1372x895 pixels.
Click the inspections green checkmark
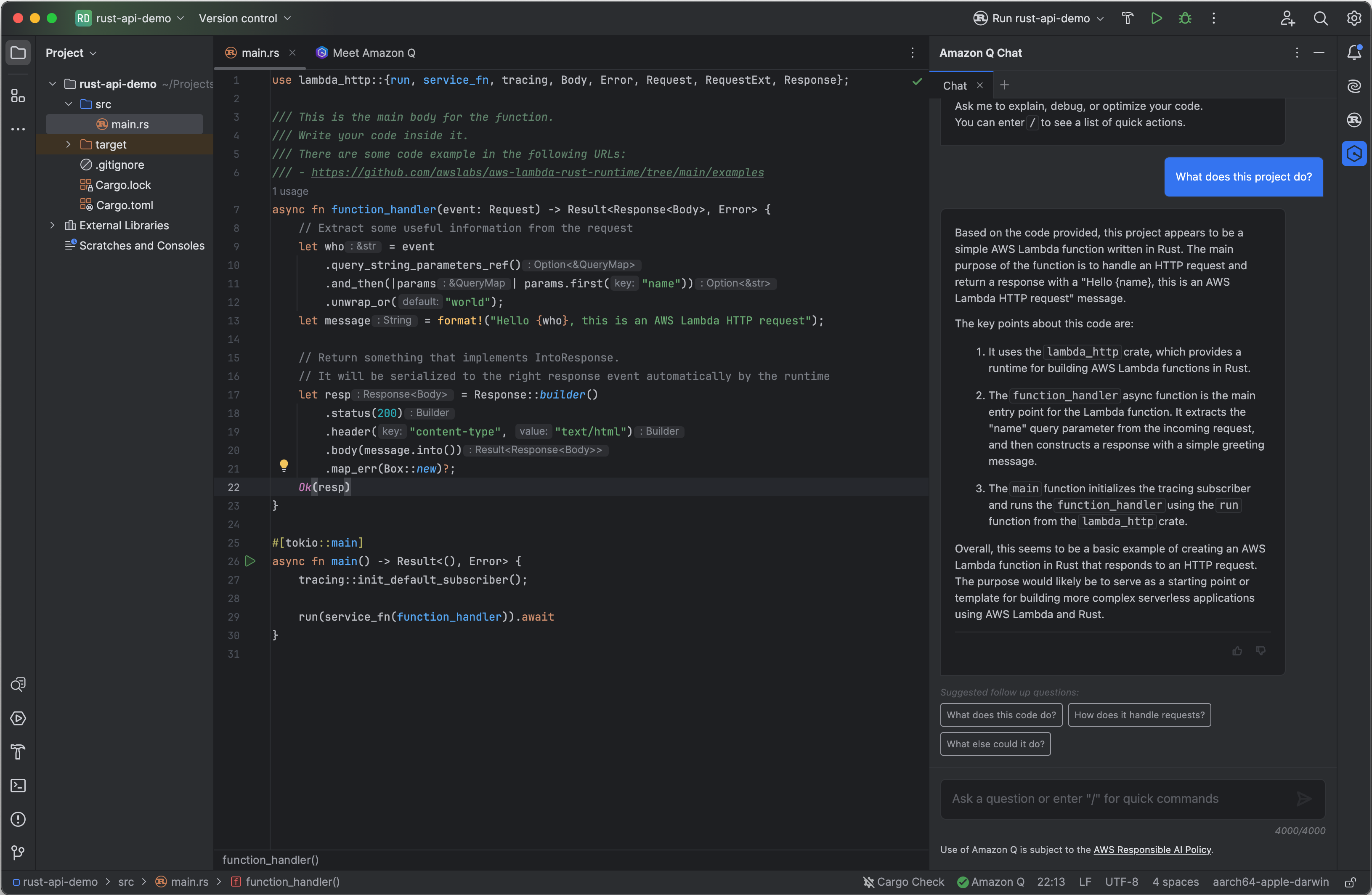click(x=917, y=81)
